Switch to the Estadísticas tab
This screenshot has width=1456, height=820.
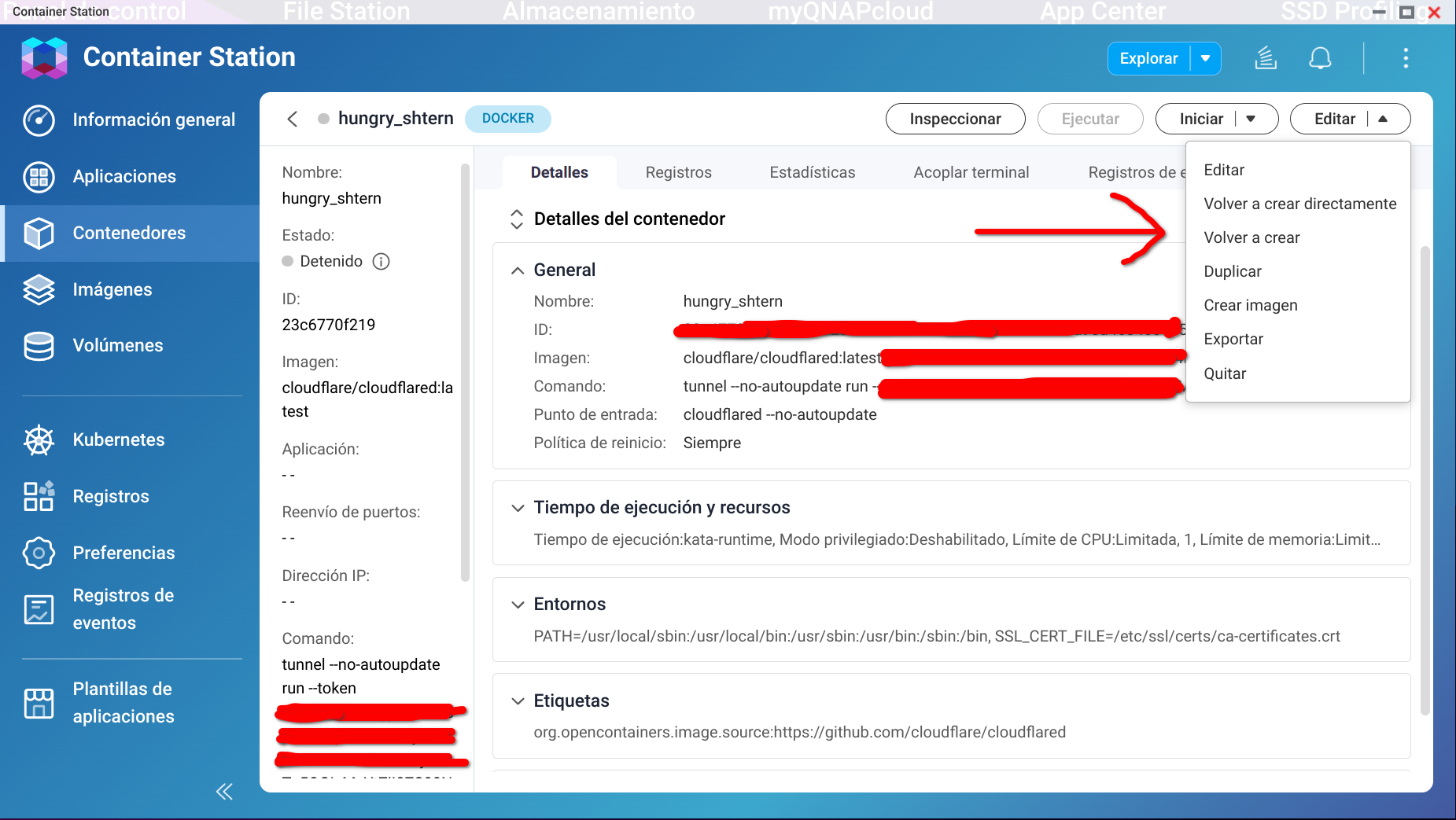[812, 172]
